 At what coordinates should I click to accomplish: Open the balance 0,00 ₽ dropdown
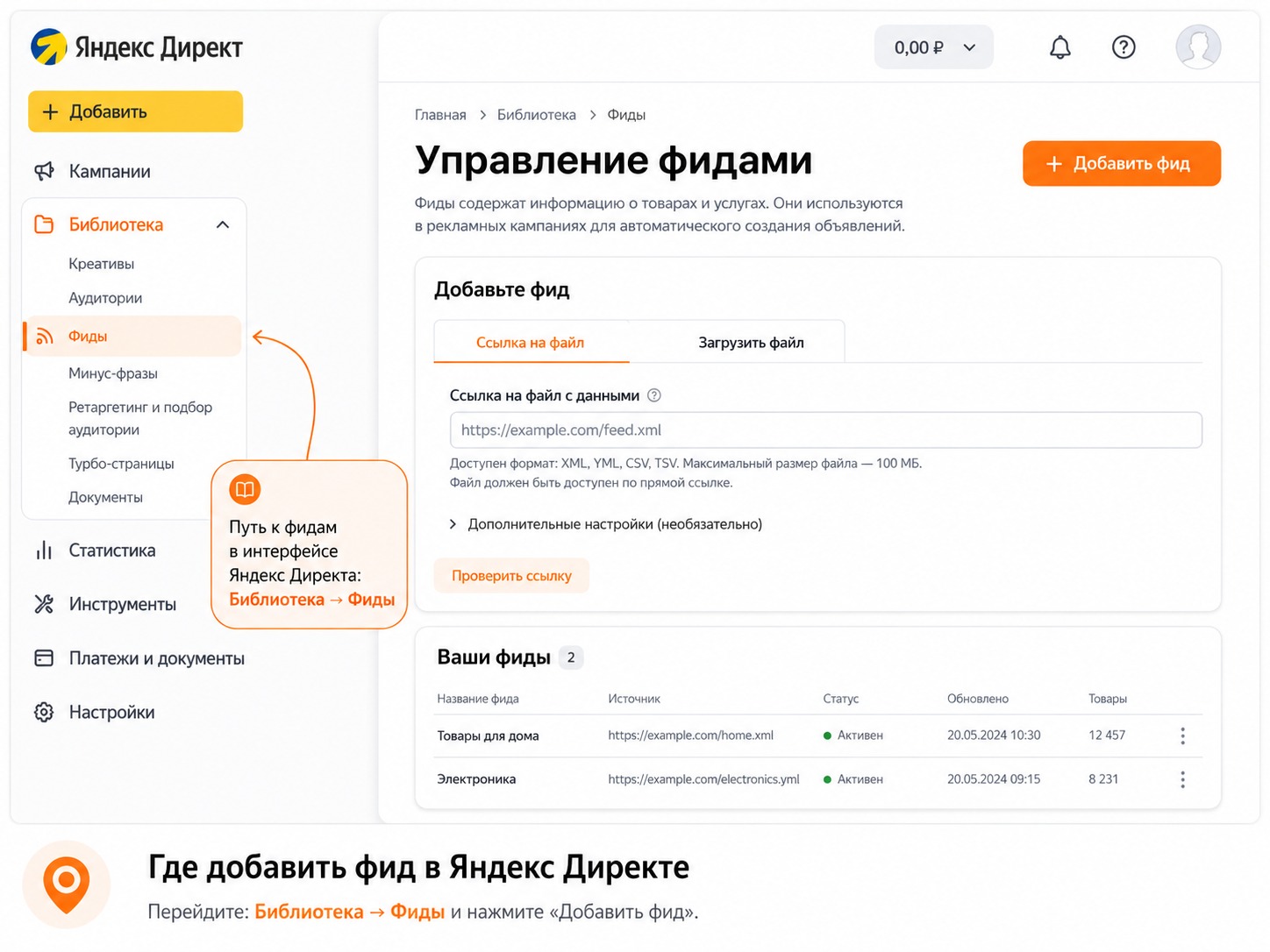[x=934, y=47]
